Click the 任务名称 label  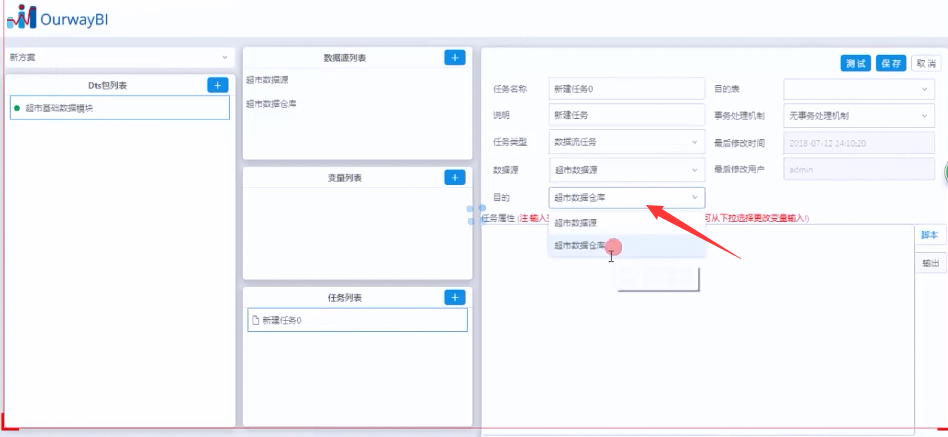pos(510,89)
